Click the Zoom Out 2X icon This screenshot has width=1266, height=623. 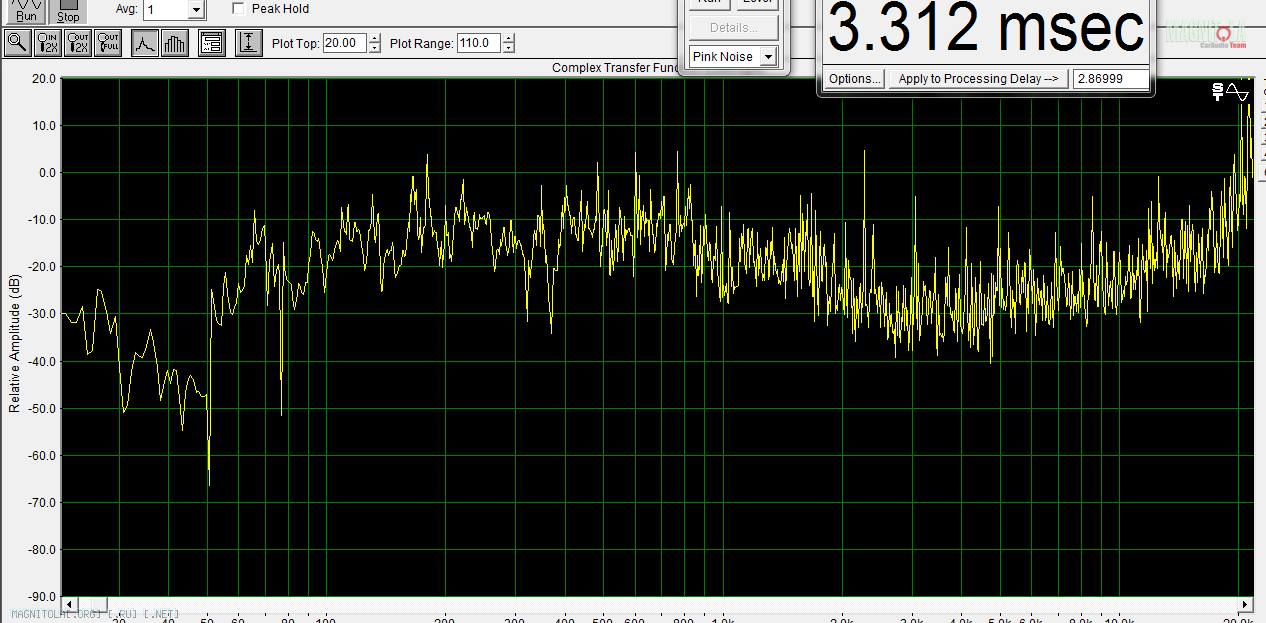pos(78,42)
